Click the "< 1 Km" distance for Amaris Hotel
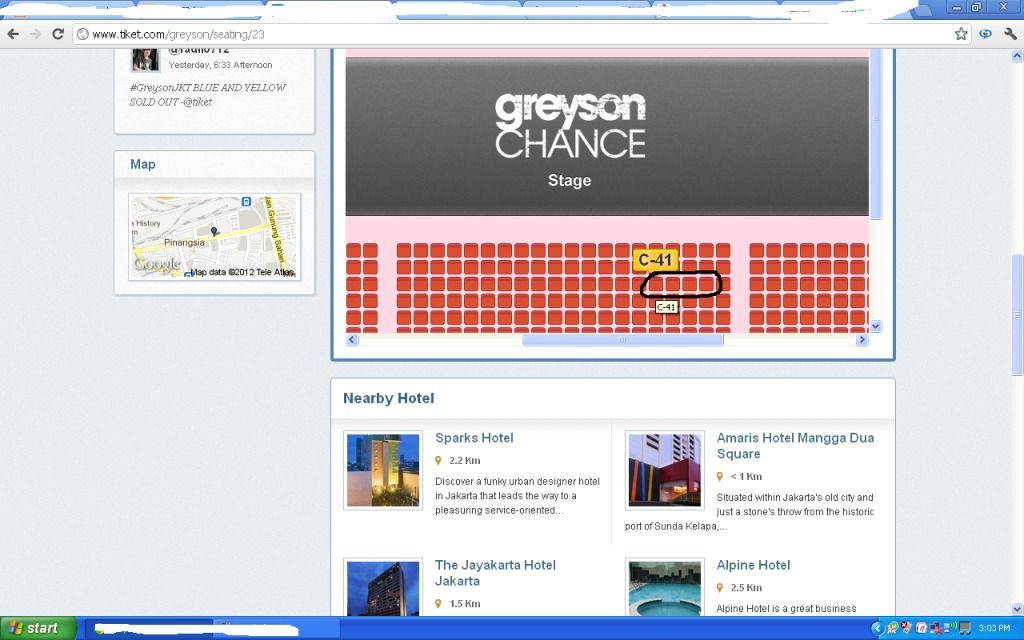Viewport: 1024px width, 640px height. pyautogui.click(x=746, y=476)
